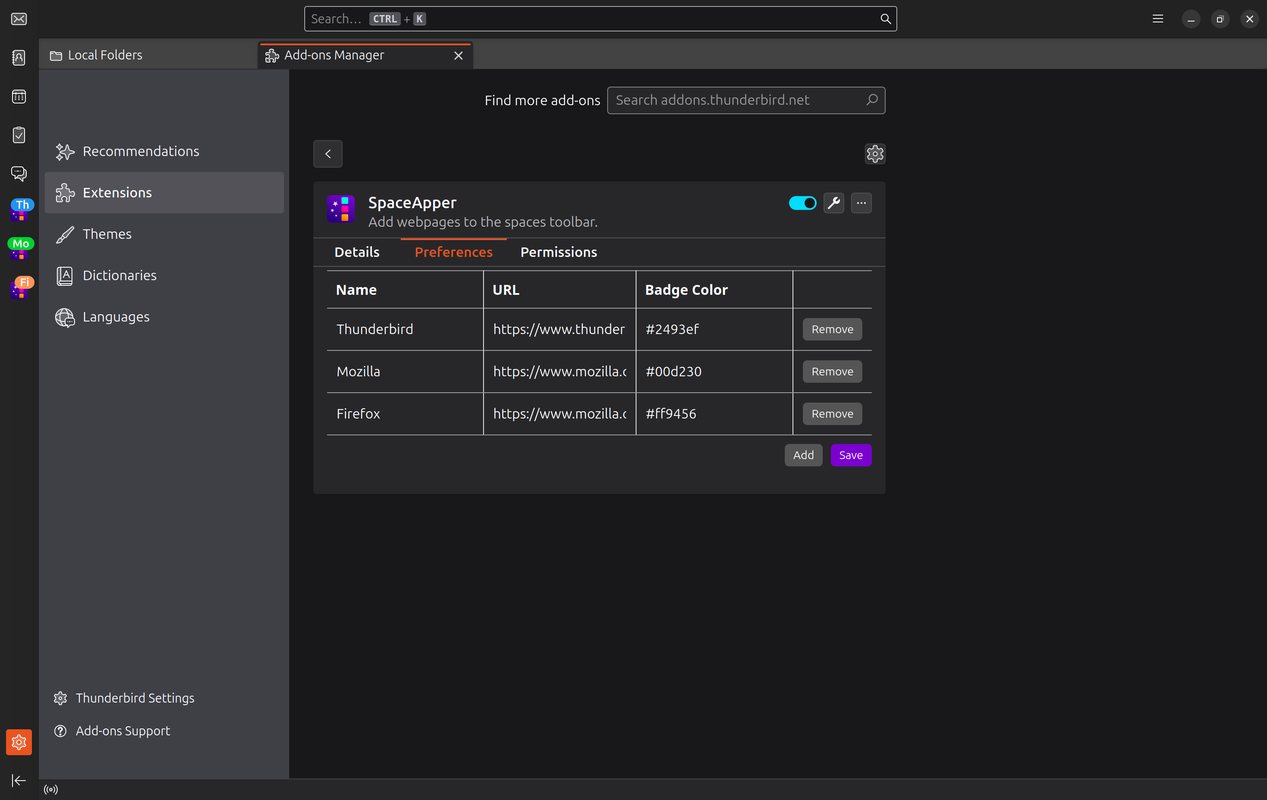Select the Add-ons Manager tab
This screenshot has height=800, width=1267.
point(366,55)
